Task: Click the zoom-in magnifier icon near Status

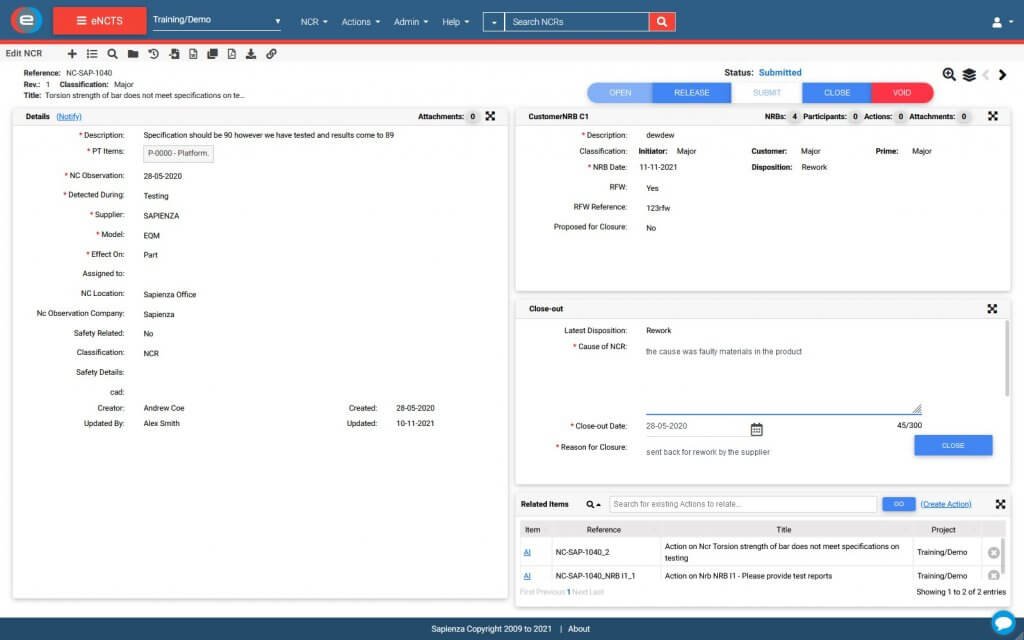Action: (x=949, y=74)
